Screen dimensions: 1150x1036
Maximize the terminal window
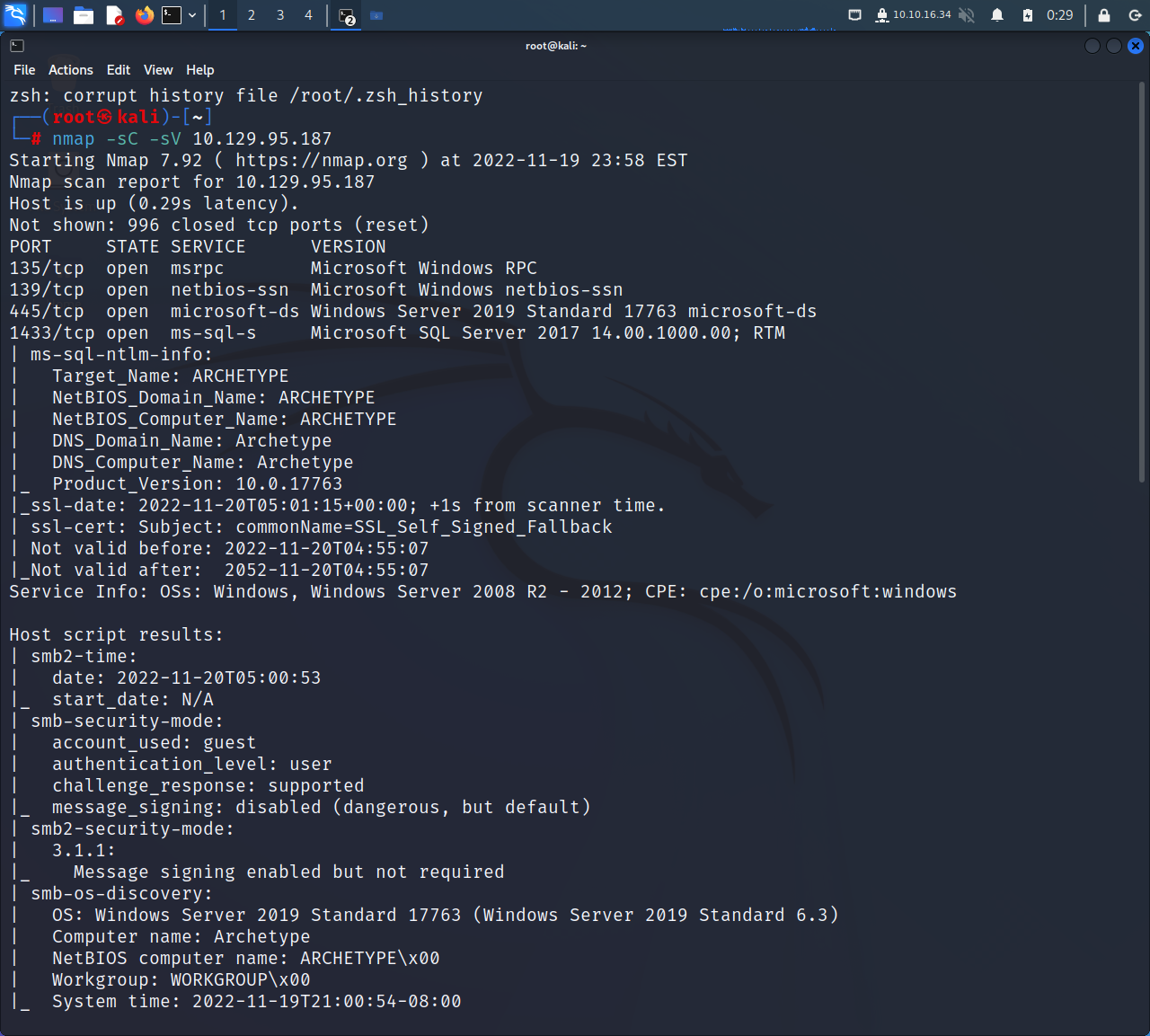tap(1114, 46)
